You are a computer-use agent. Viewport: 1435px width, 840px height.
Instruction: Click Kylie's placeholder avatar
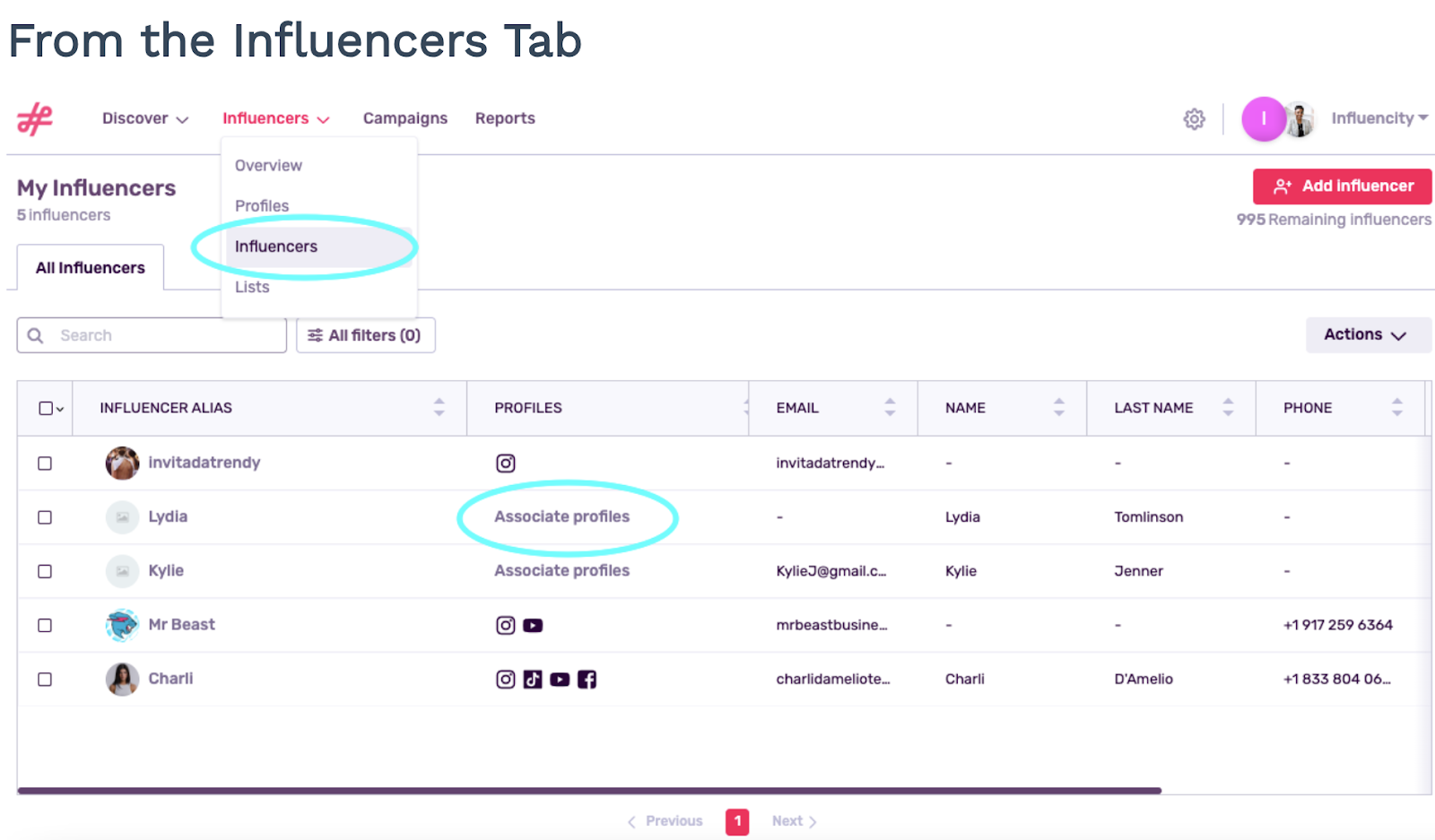click(122, 571)
